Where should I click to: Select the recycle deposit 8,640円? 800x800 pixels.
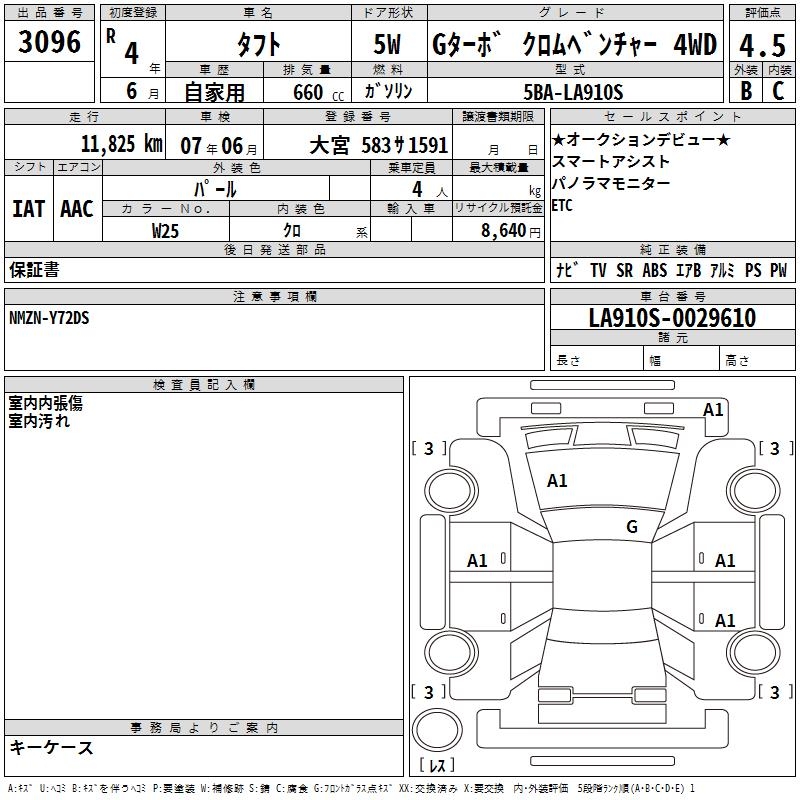(x=511, y=231)
